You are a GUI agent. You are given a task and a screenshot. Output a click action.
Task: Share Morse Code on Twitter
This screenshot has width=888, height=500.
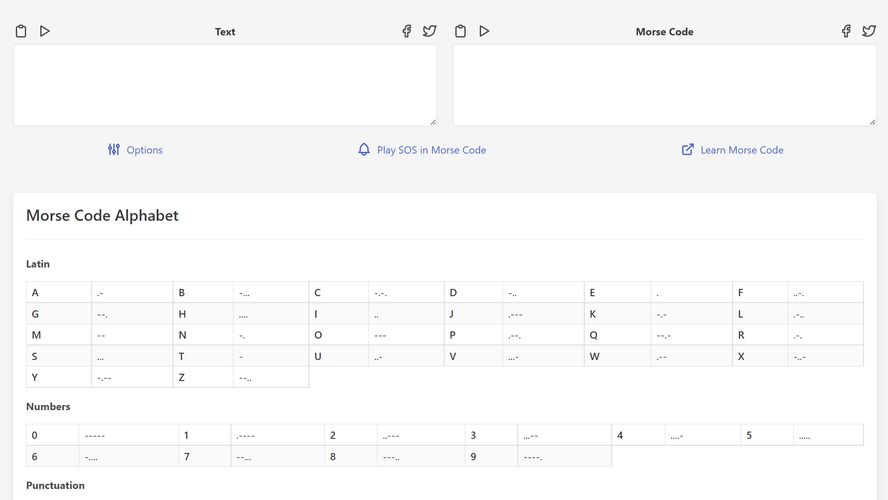tap(869, 31)
